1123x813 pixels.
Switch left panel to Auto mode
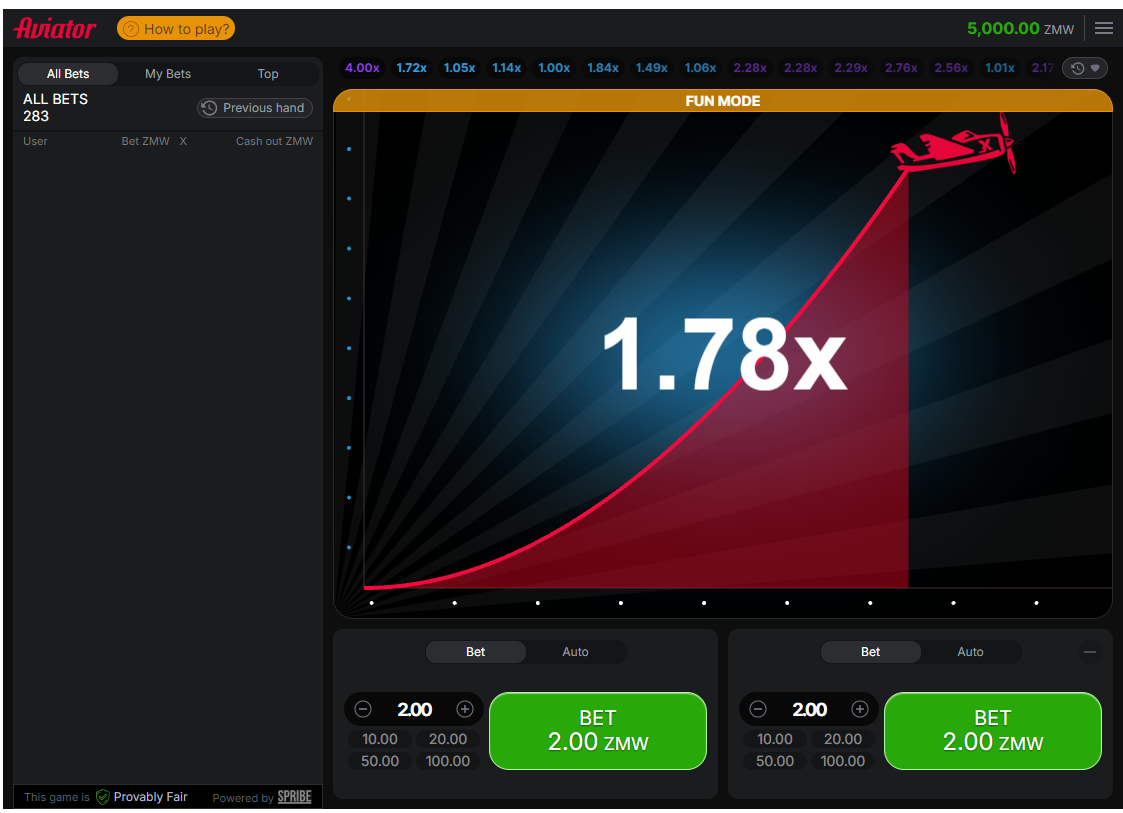tap(575, 652)
